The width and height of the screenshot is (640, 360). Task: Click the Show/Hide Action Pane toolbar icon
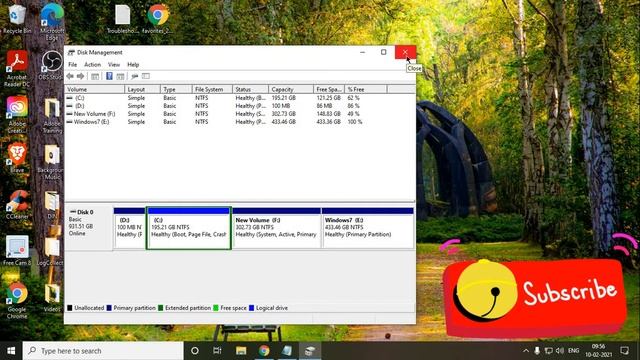pyautogui.click(x=120, y=76)
